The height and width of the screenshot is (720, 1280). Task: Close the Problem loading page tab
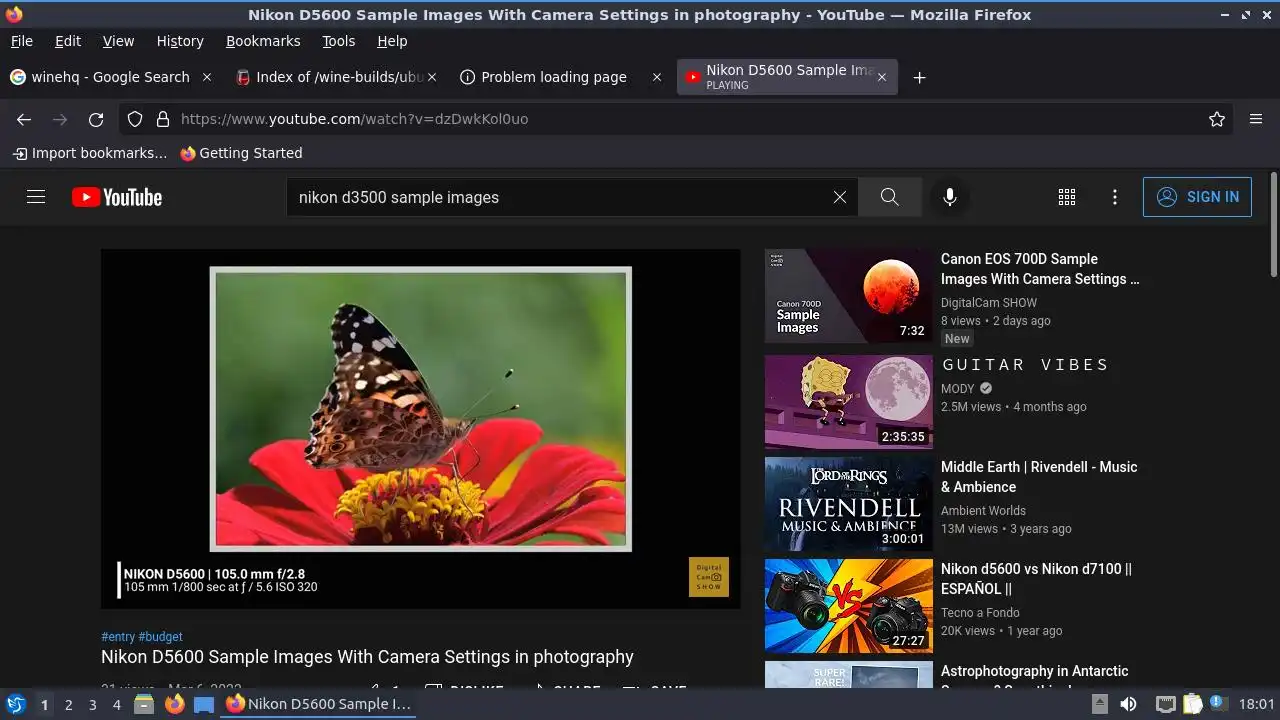pyautogui.click(x=657, y=77)
